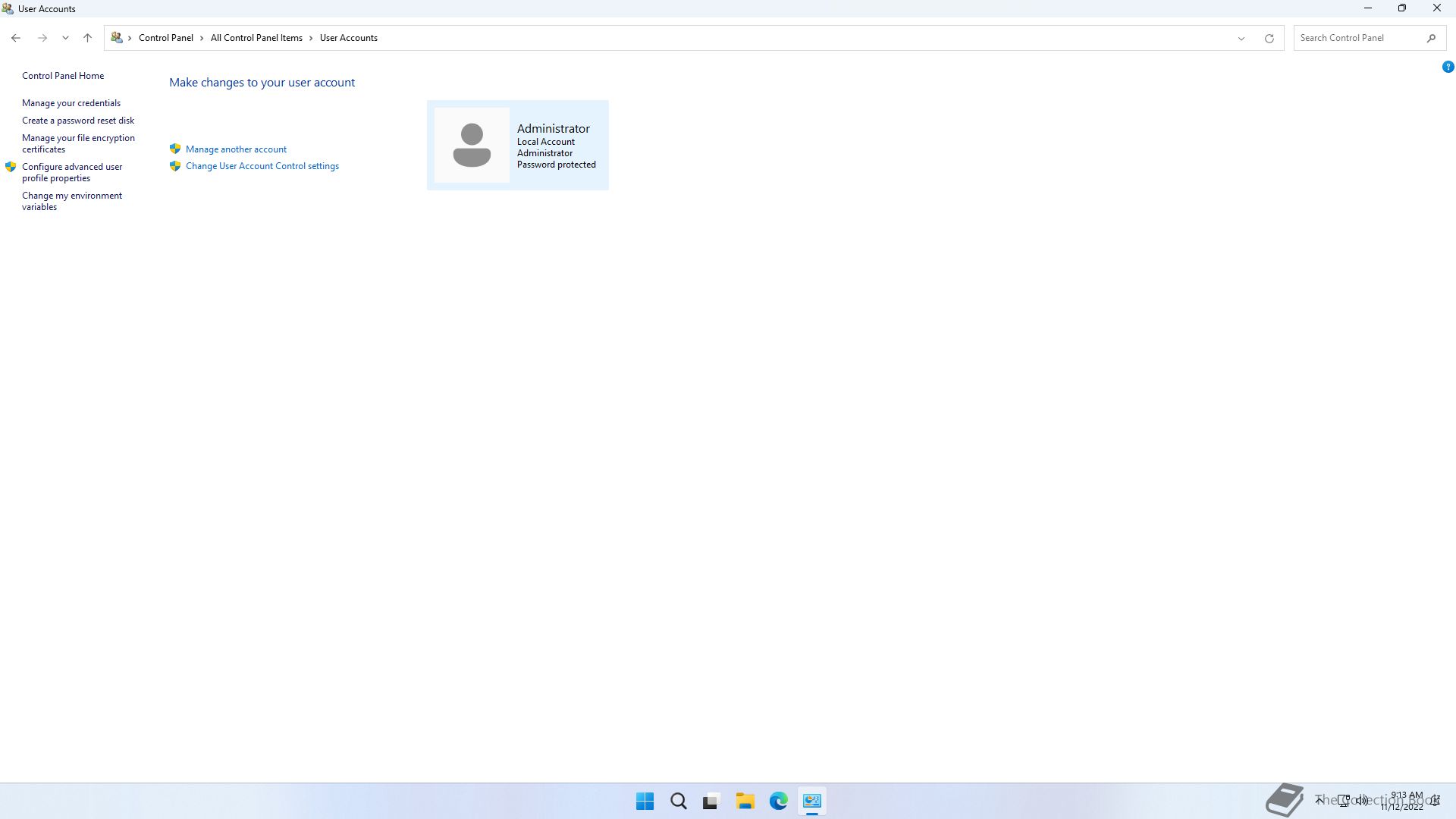Open Change User Account Control settings
The width and height of the screenshot is (1456, 819).
coord(262,166)
